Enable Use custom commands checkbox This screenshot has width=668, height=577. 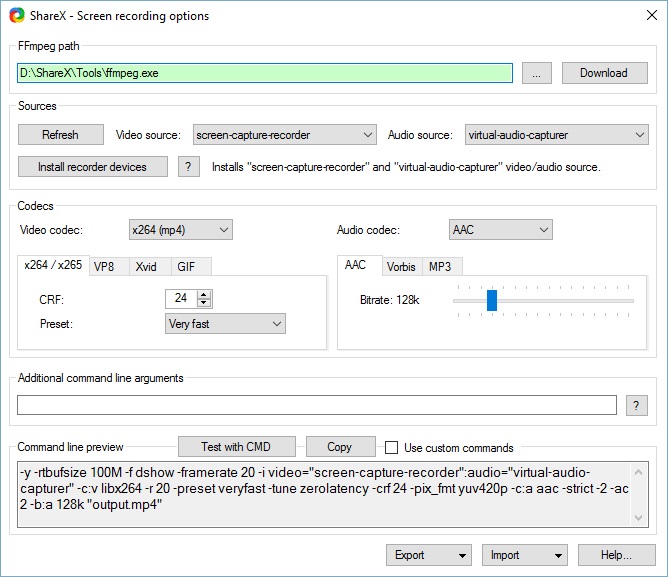click(391, 447)
